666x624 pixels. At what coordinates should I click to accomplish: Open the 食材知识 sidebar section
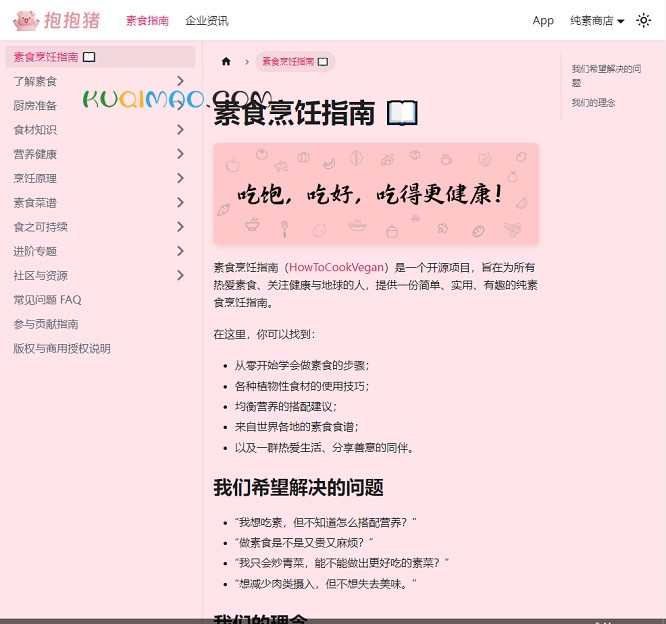[x=35, y=130]
